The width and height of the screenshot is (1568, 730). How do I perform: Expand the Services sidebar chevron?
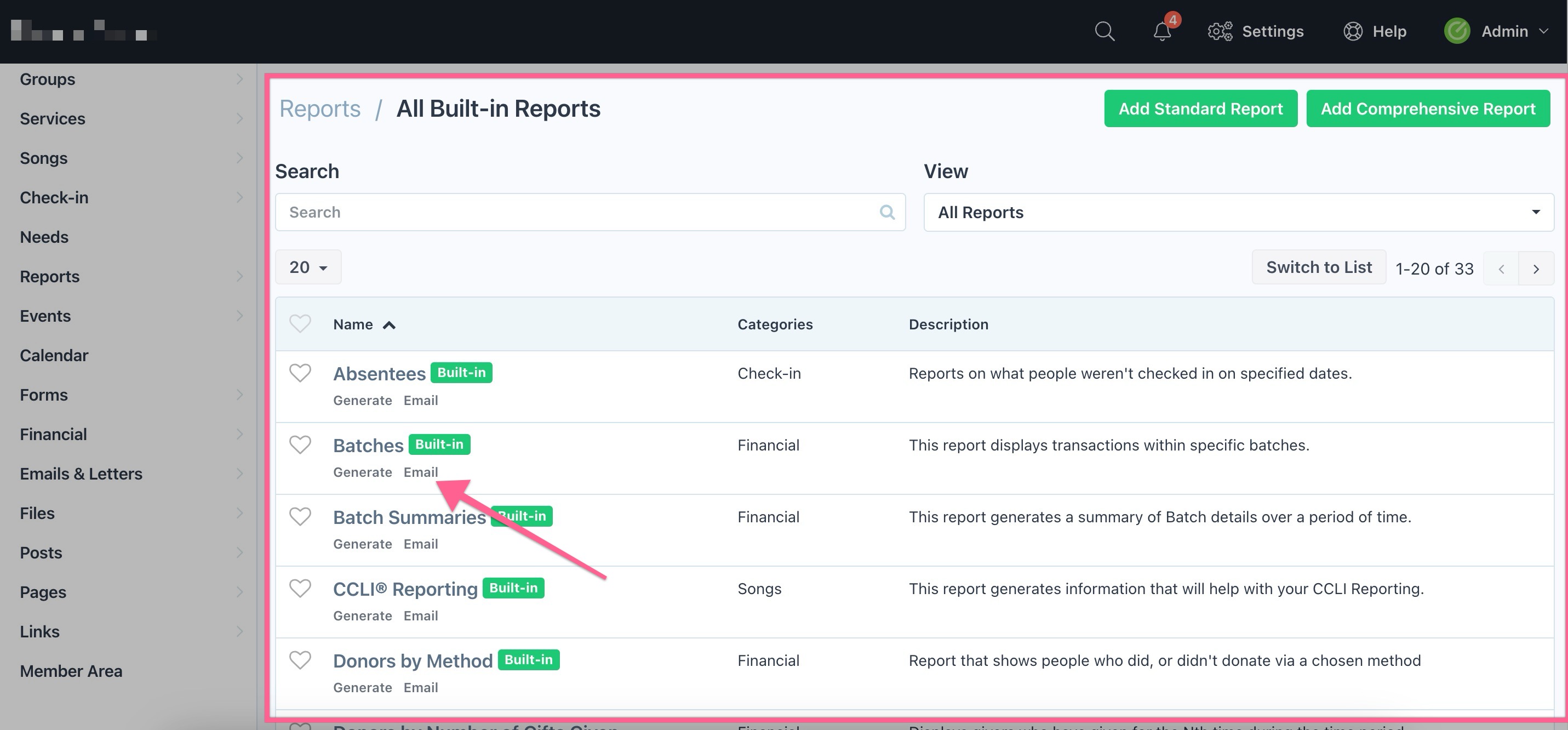(x=239, y=118)
